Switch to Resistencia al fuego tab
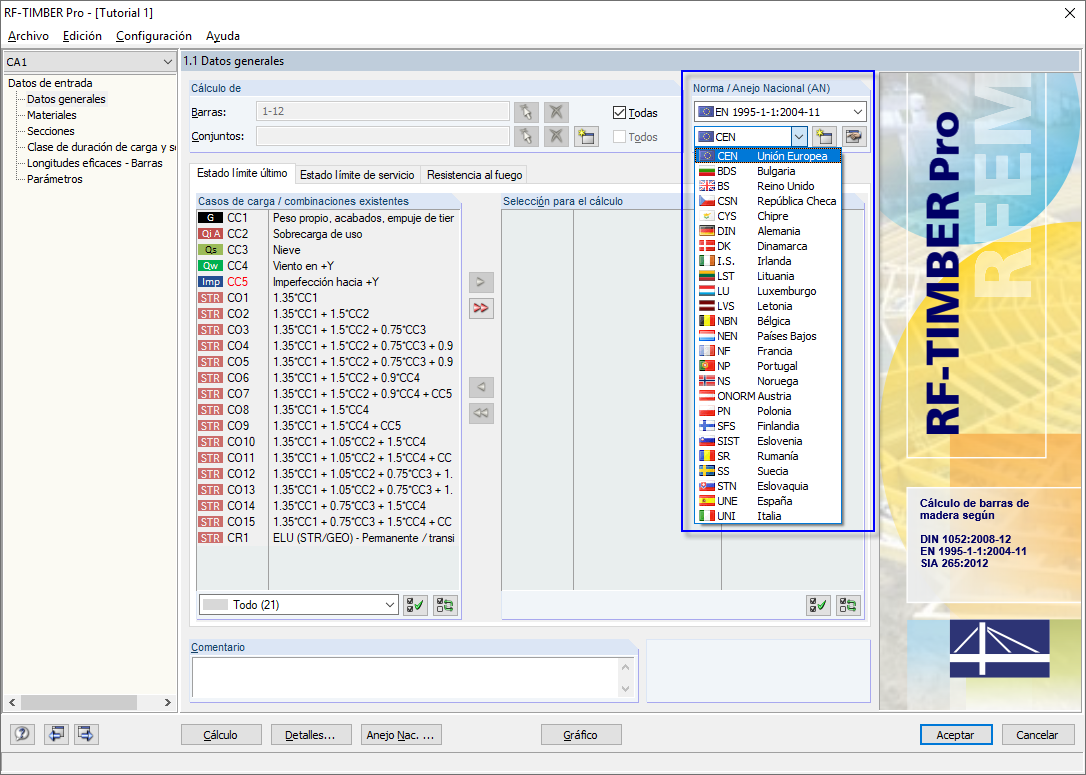The height and width of the screenshot is (775, 1086). (x=474, y=175)
